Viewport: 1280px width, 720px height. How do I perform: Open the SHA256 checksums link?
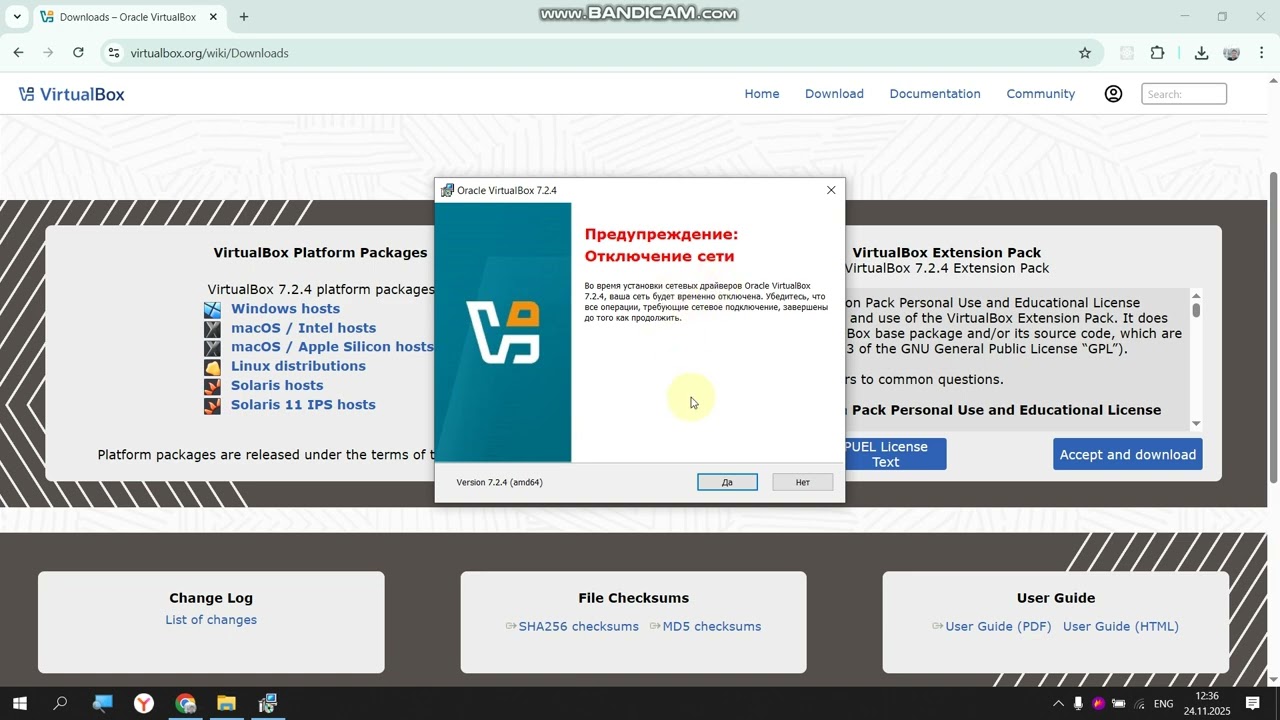pos(578,627)
